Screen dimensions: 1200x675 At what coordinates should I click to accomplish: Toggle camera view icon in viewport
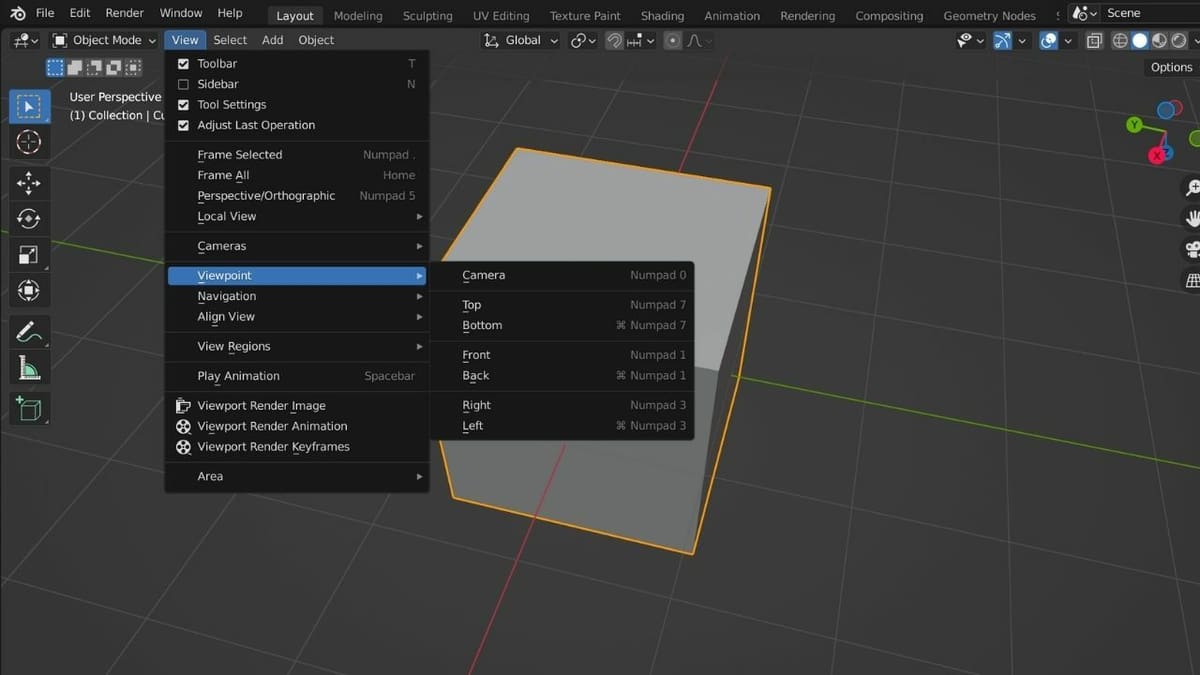coord(1192,249)
